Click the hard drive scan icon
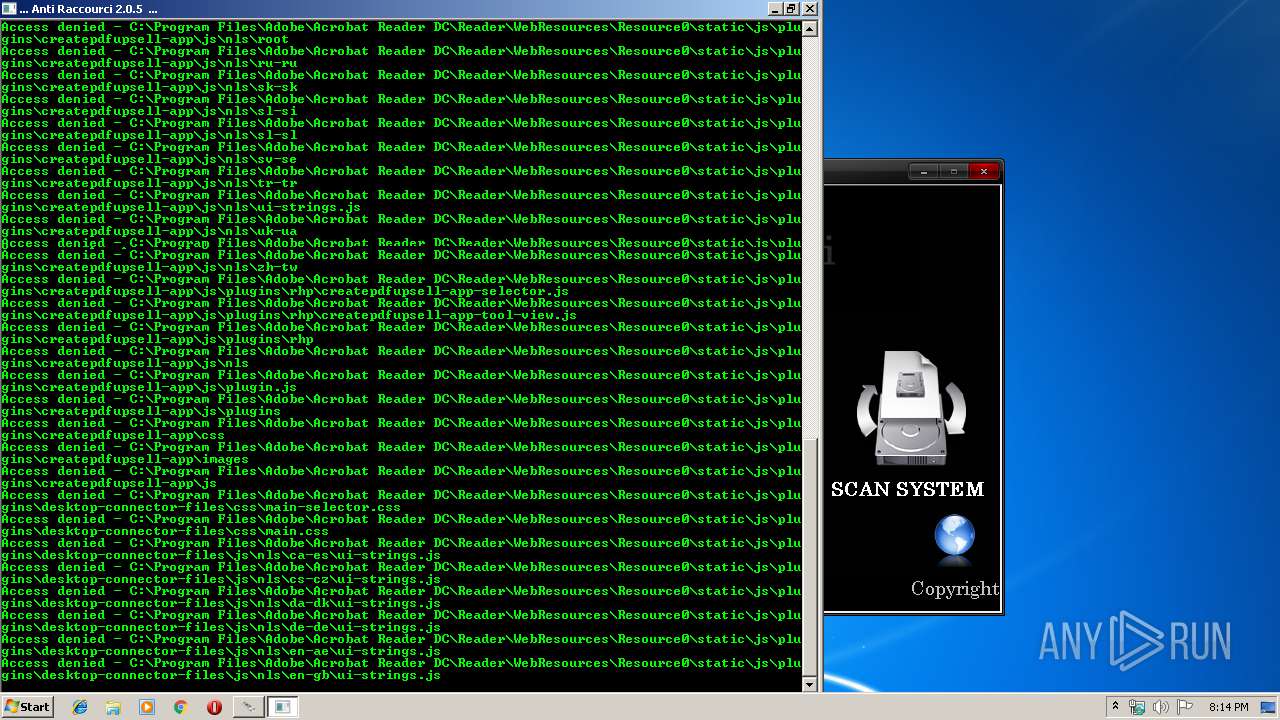The image size is (1280, 720). 911,408
